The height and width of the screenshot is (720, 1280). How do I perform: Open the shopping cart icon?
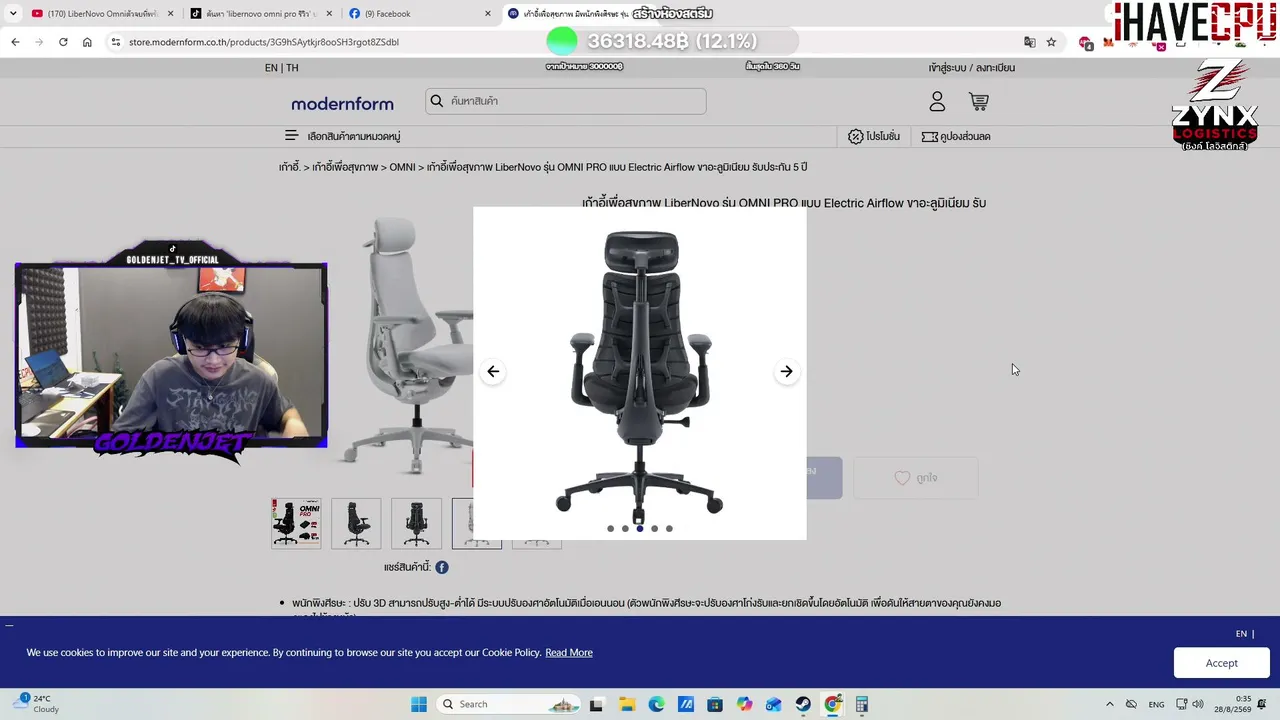[979, 101]
